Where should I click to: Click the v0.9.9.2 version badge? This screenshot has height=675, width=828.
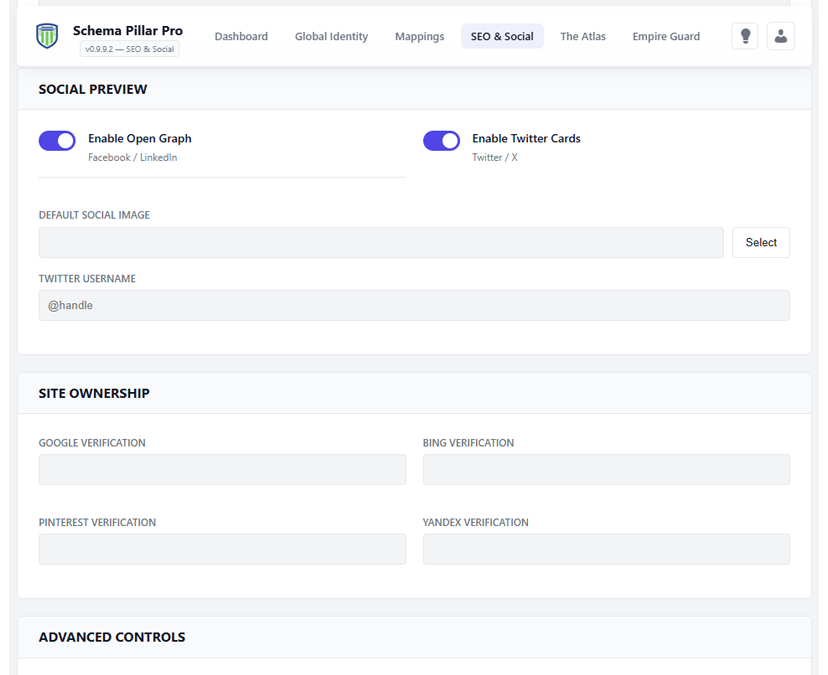coord(128,50)
